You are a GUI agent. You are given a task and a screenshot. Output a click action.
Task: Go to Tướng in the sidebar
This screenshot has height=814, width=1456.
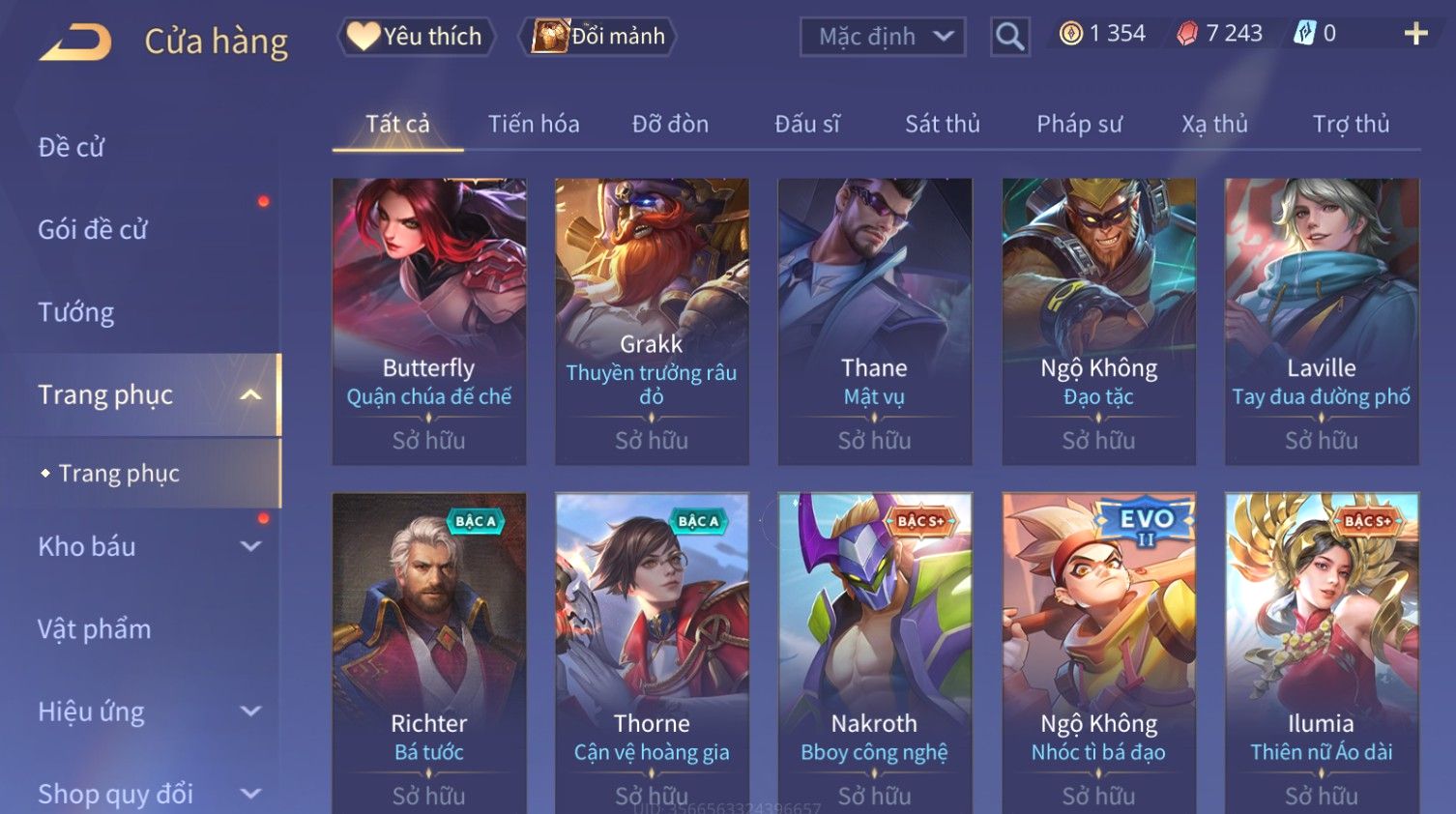[76, 312]
